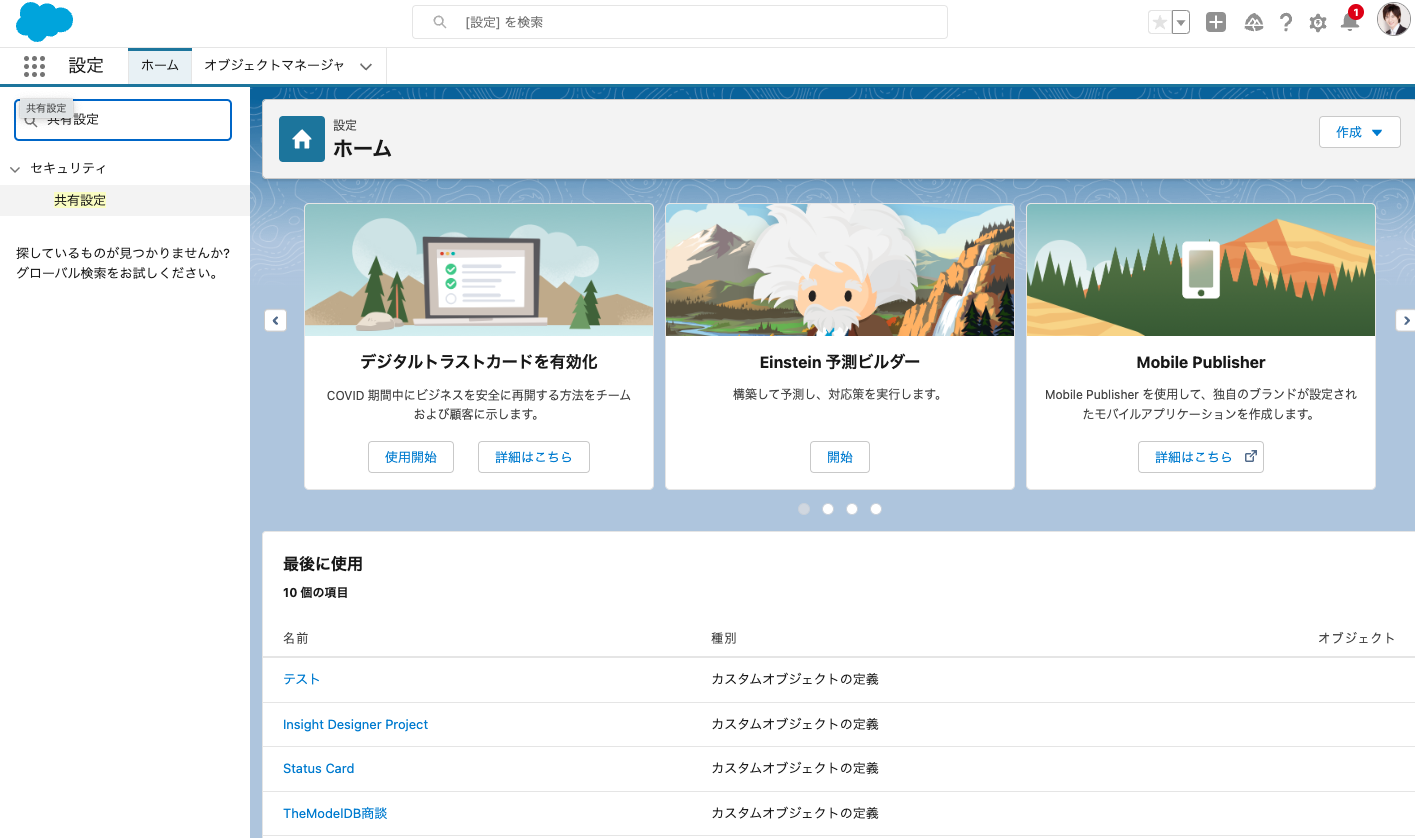Open the 作成 dropdown button
The width and height of the screenshot is (1415, 838).
(x=1359, y=132)
